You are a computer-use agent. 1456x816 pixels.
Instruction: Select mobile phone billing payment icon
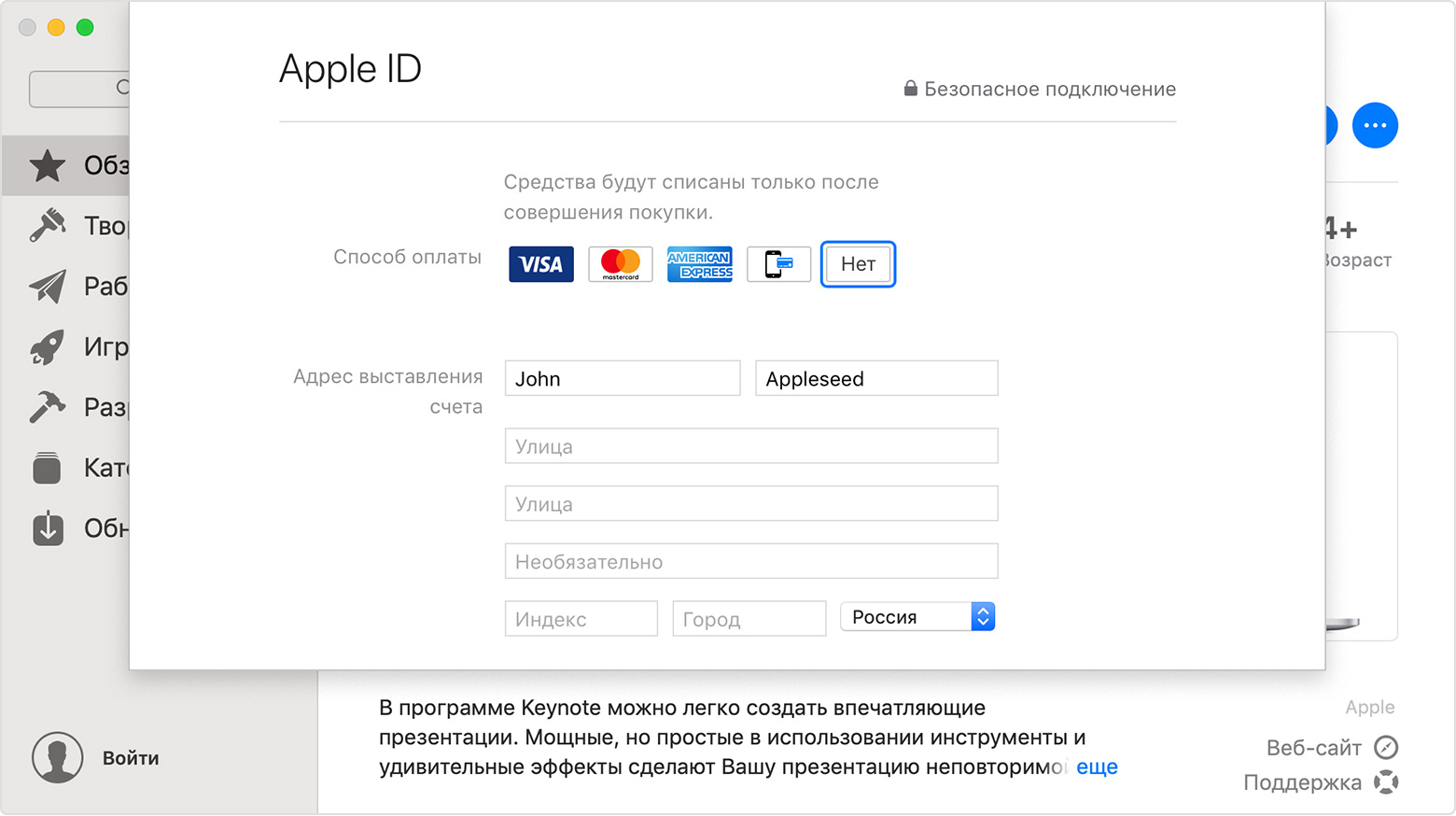778,264
